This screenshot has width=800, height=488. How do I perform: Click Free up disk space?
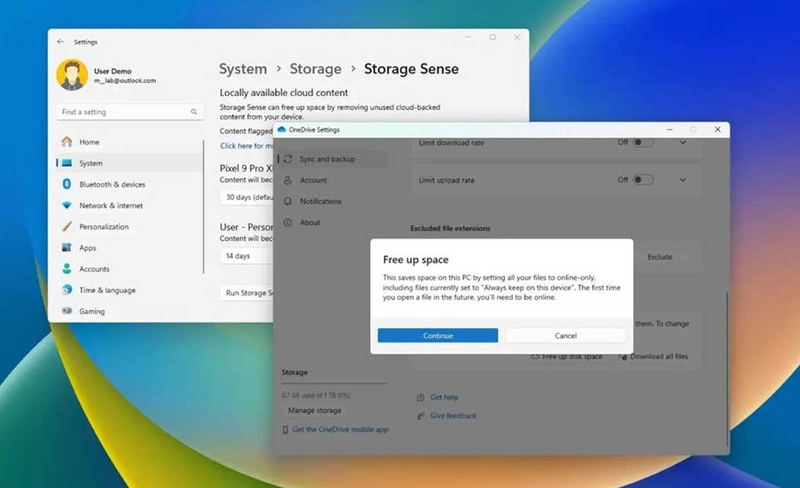(567, 356)
